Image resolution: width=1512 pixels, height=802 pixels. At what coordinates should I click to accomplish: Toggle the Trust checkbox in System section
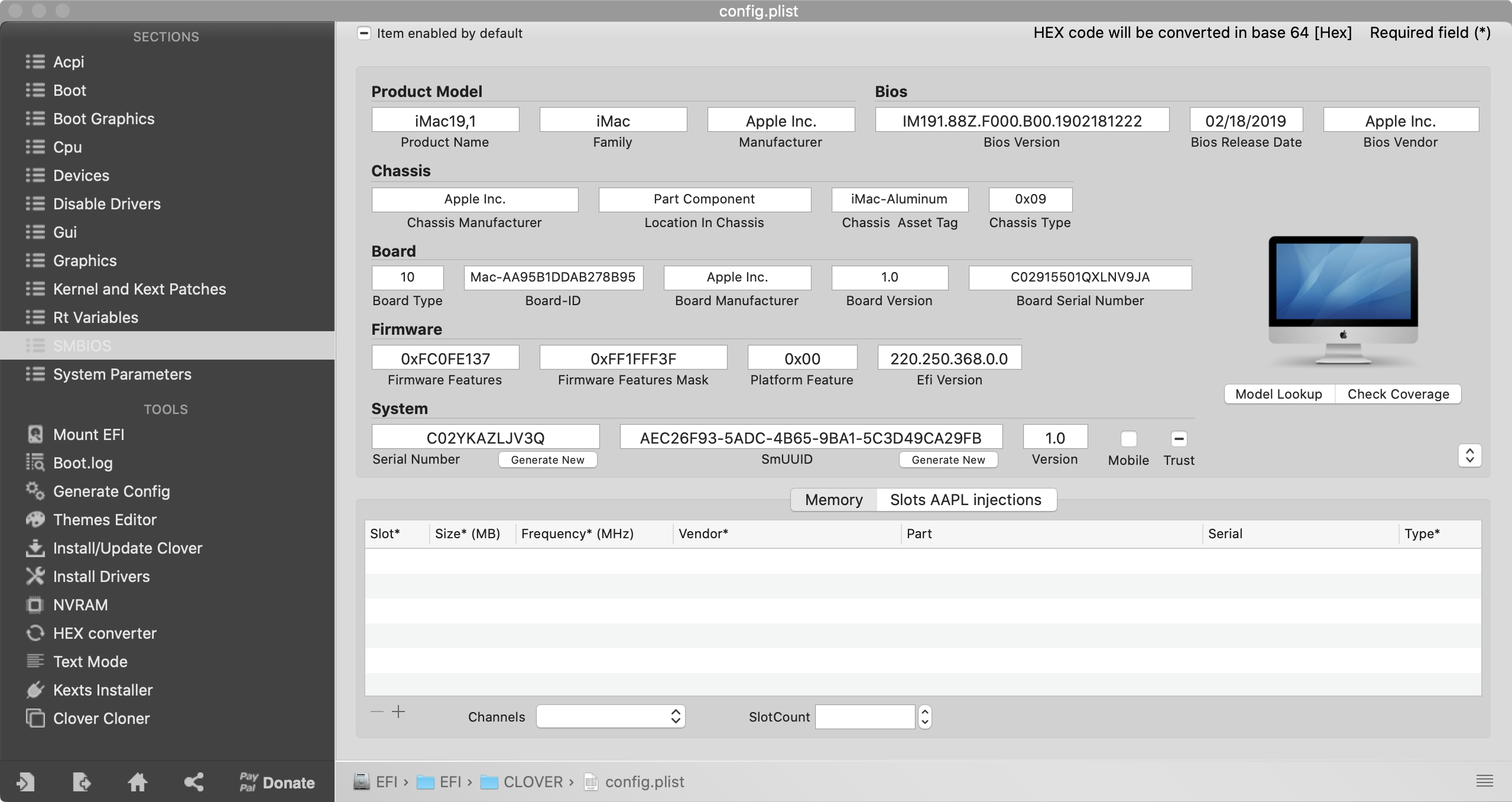pyautogui.click(x=1178, y=438)
